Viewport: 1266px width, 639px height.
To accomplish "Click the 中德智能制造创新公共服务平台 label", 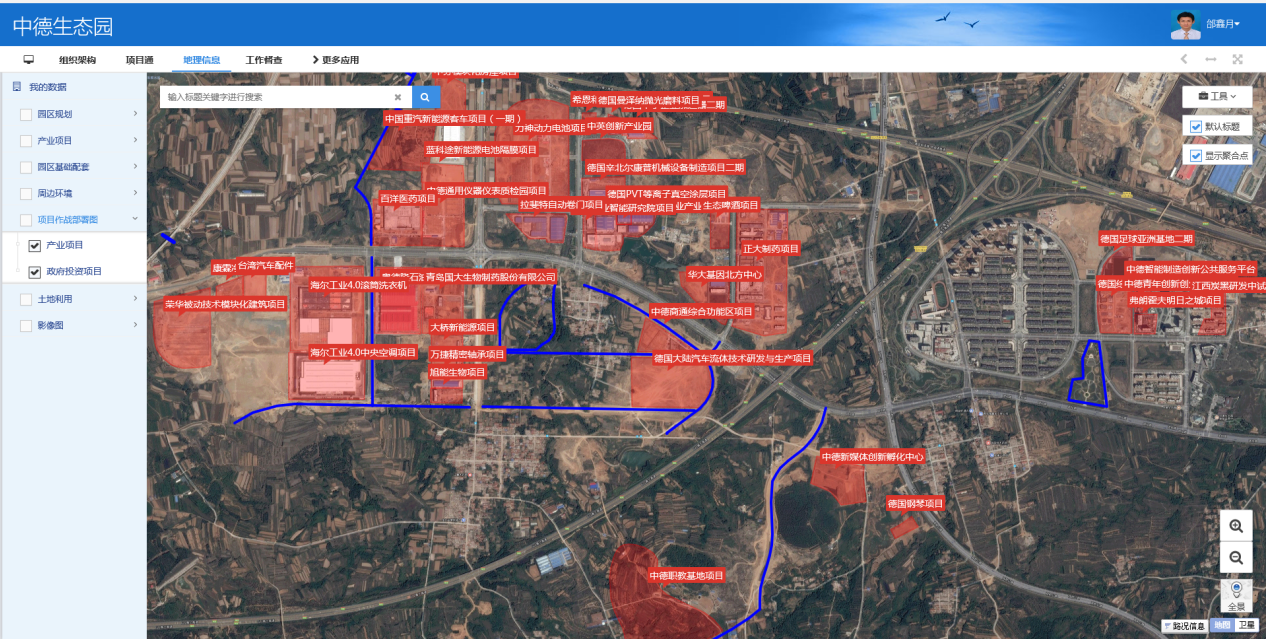I will click(x=1190, y=269).
